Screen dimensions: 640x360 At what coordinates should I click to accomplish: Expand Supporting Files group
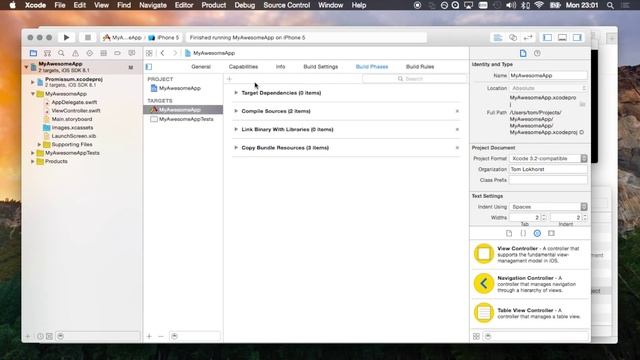tap(39, 144)
